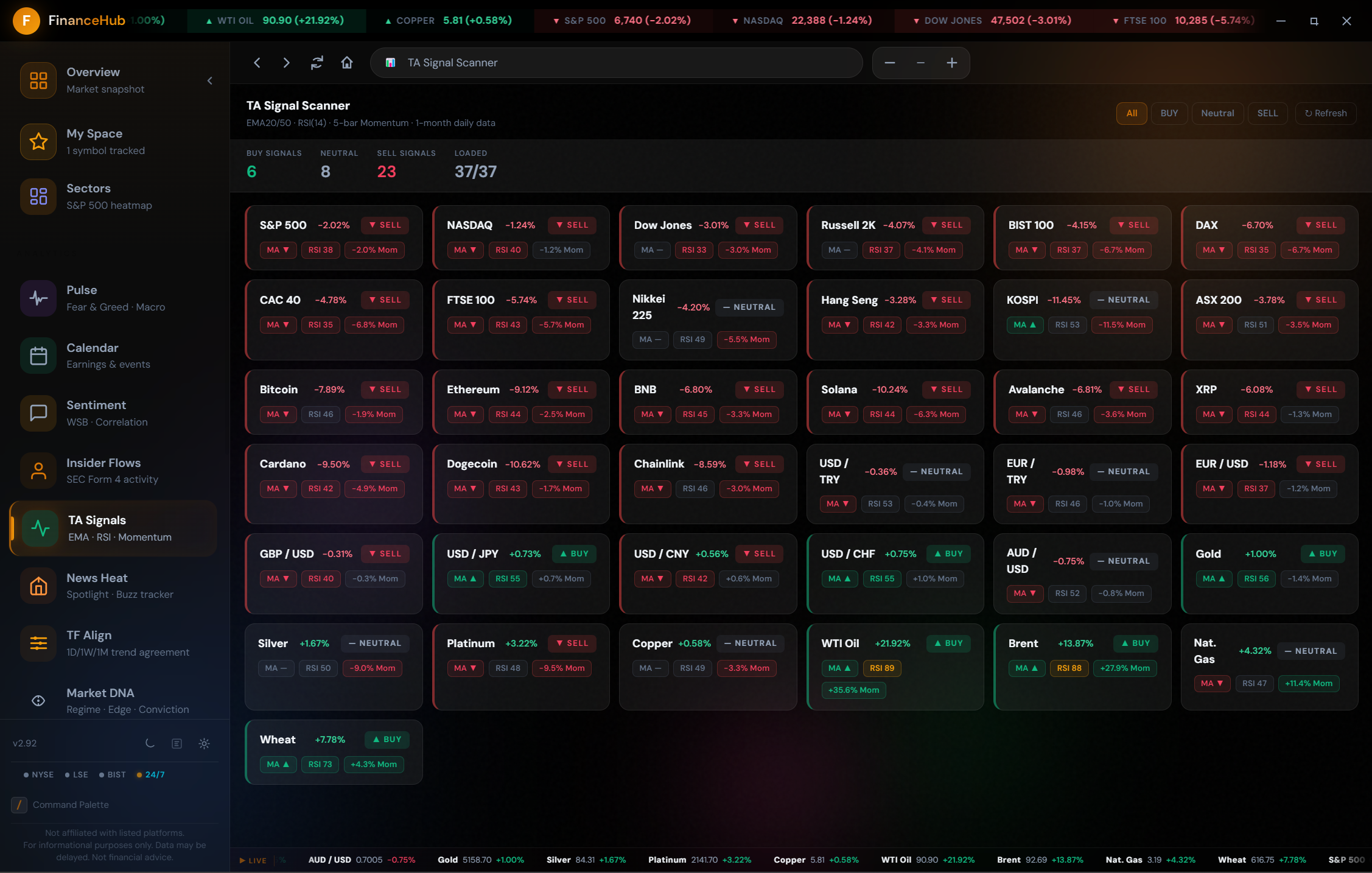Image resolution: width=1372 pixels, height=873 pixels.
Task: Click the WTI OIL ticker in top bar
Action: (275, 21)
